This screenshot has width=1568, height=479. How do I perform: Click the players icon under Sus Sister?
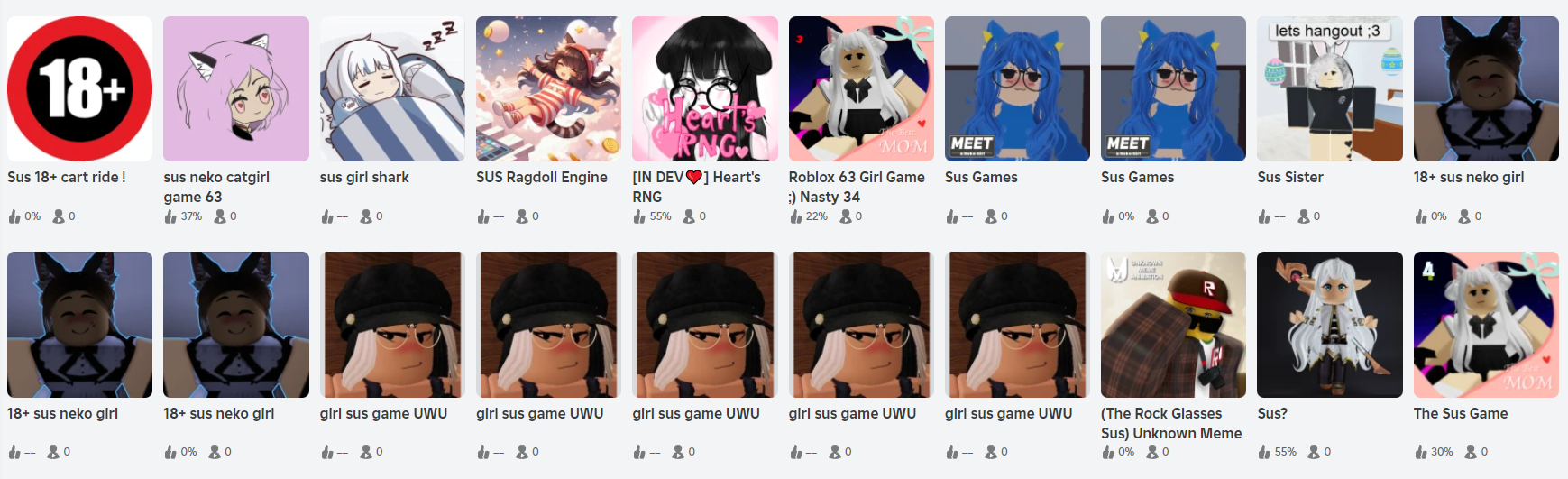pyautogui.click(x=1304, y=216)
